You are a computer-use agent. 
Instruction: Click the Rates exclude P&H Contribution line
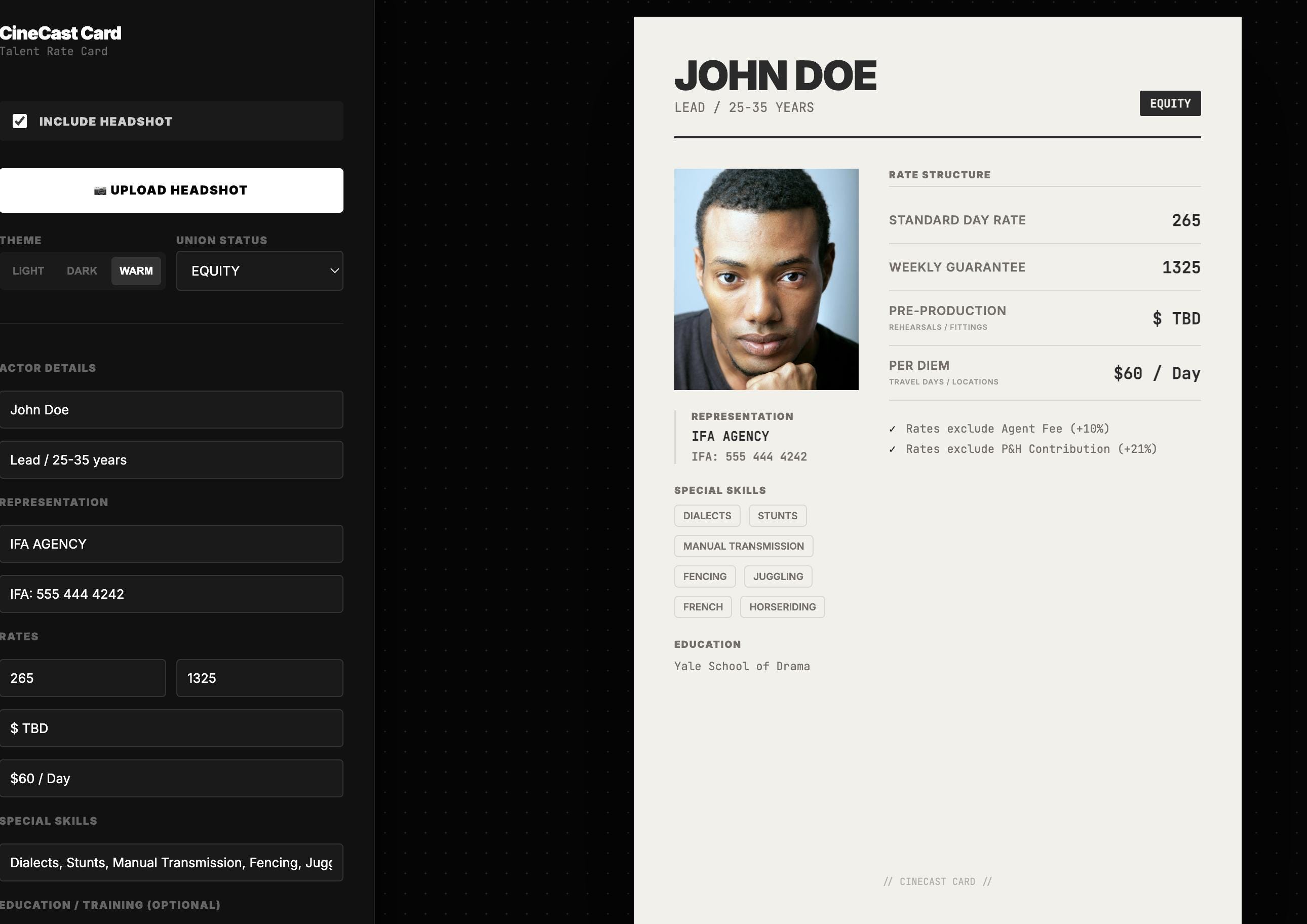[1023, 449]
